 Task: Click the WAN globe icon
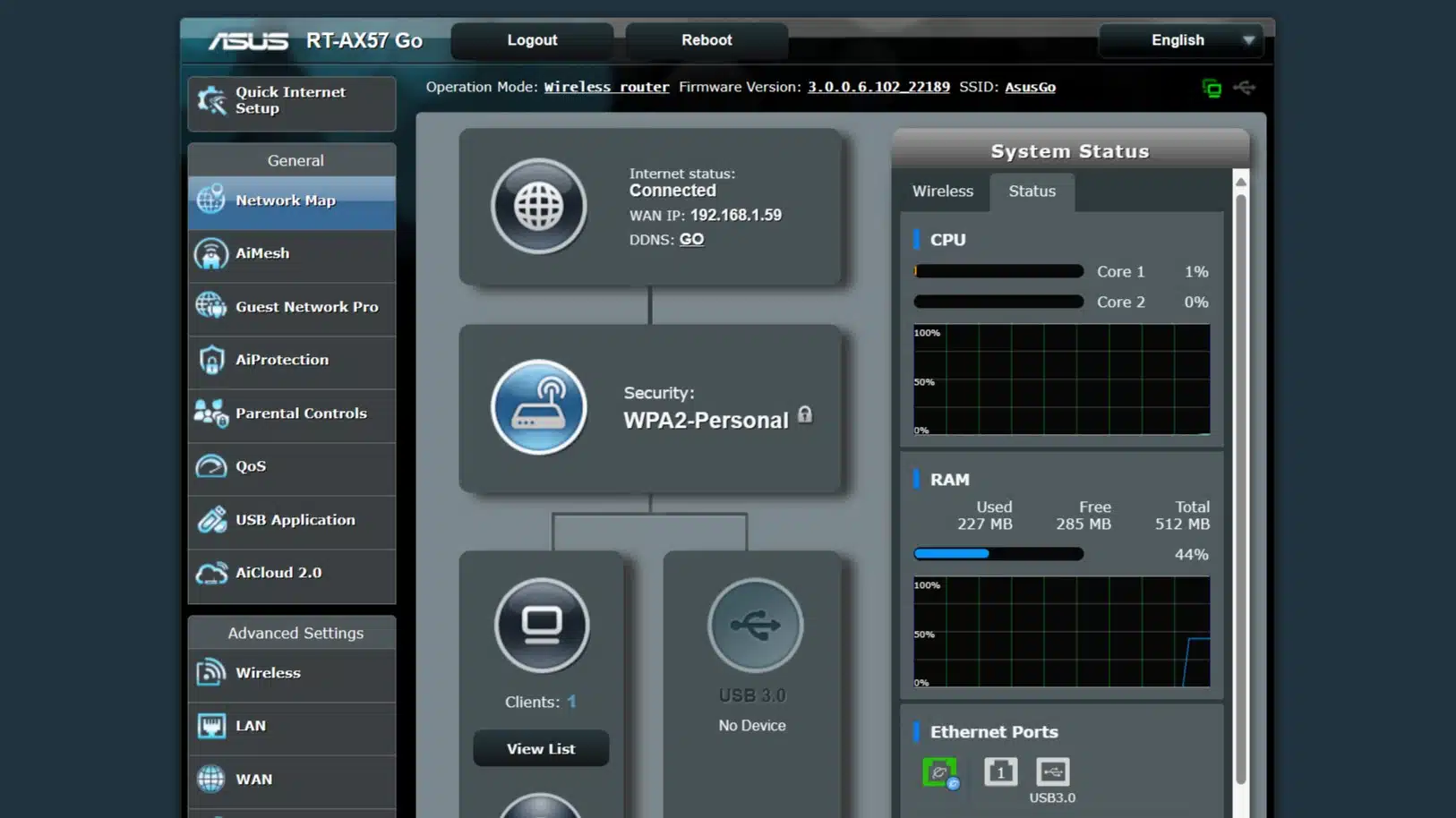point(211,779)
